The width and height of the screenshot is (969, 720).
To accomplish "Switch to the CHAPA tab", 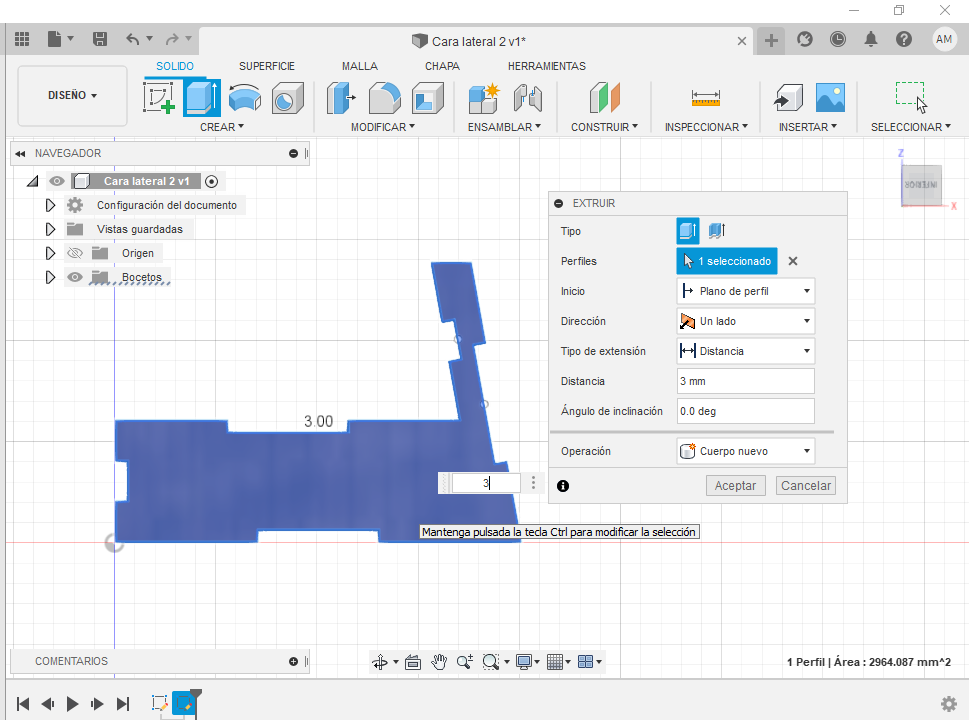I will (442, 66).
